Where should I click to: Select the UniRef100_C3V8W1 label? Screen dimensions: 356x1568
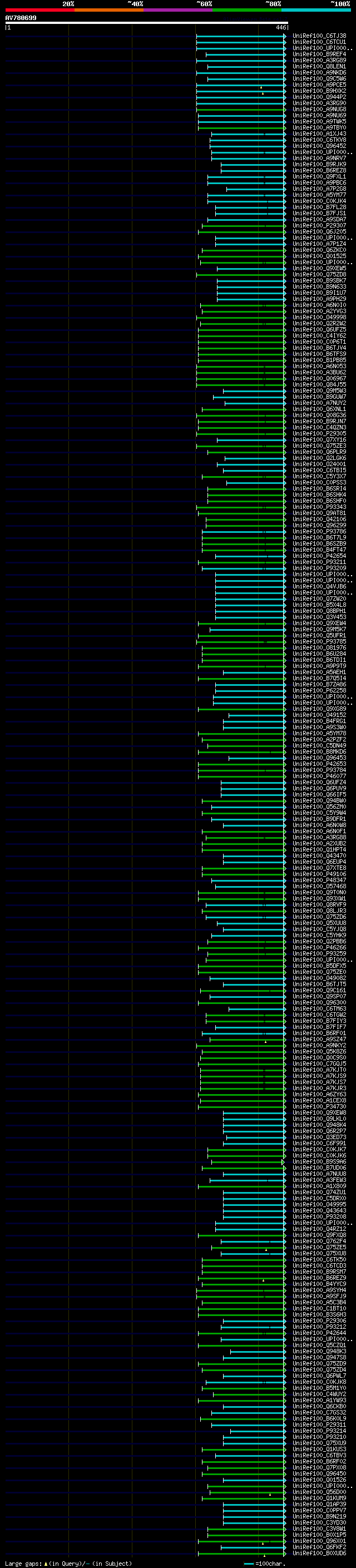[x=319, y=1529]
